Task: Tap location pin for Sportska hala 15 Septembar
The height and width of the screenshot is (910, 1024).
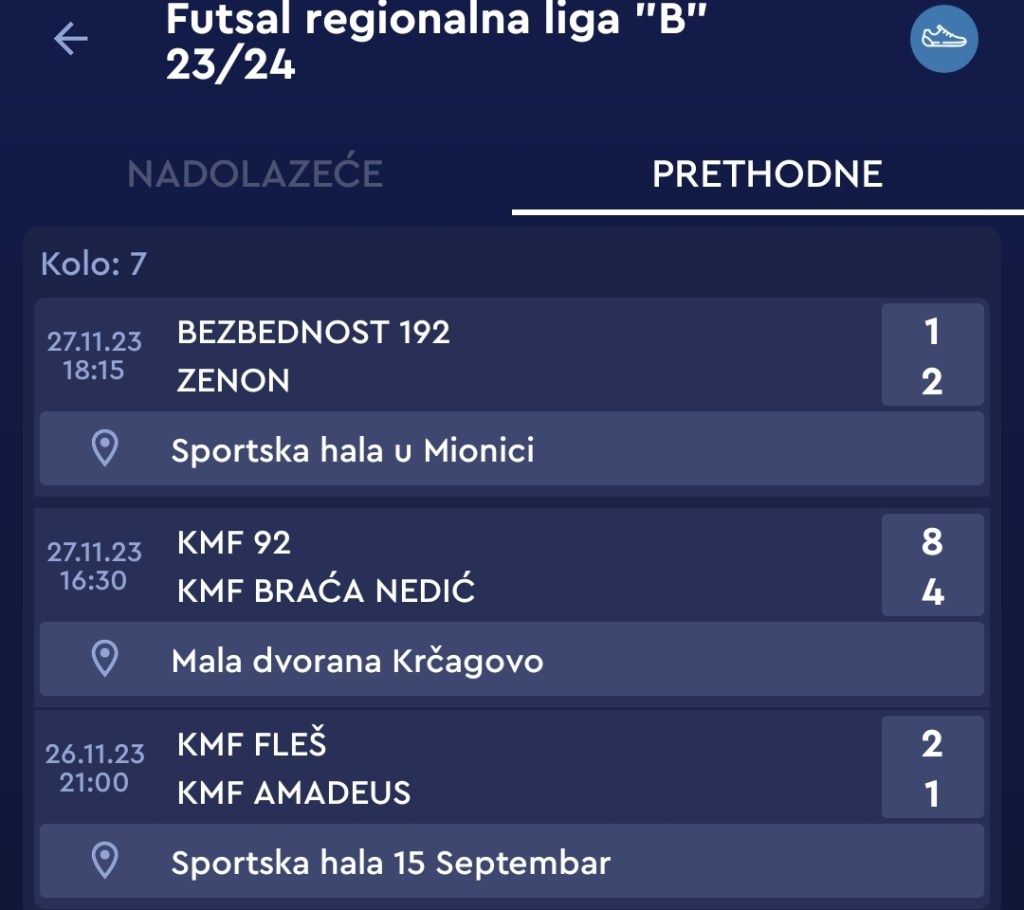Action: coord(105,860)
